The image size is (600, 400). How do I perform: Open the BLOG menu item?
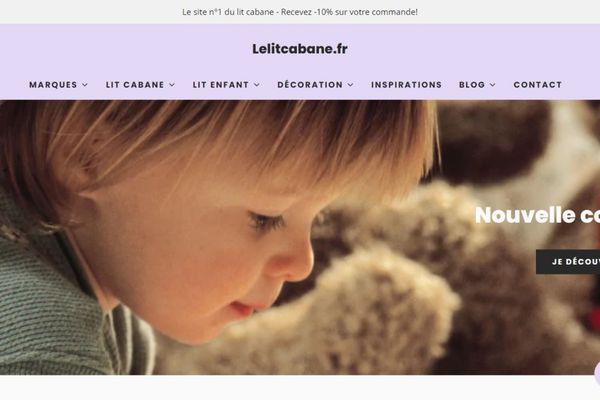[x=472, y=85]
